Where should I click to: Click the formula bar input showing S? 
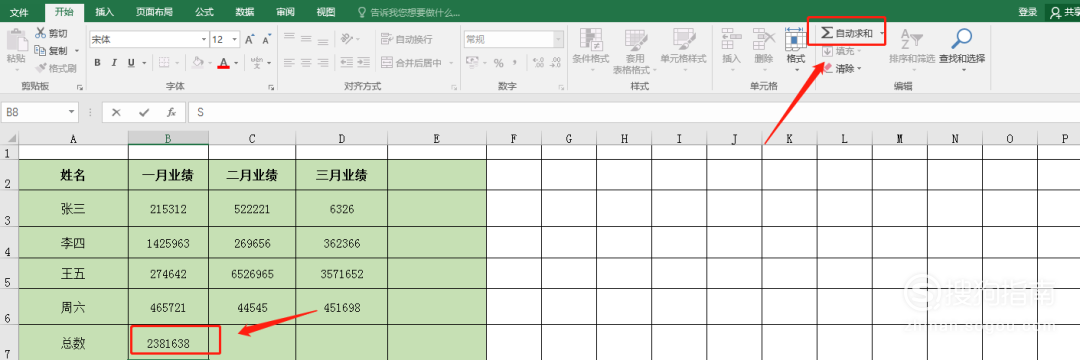pyautogui.click(x=634, y=112)
